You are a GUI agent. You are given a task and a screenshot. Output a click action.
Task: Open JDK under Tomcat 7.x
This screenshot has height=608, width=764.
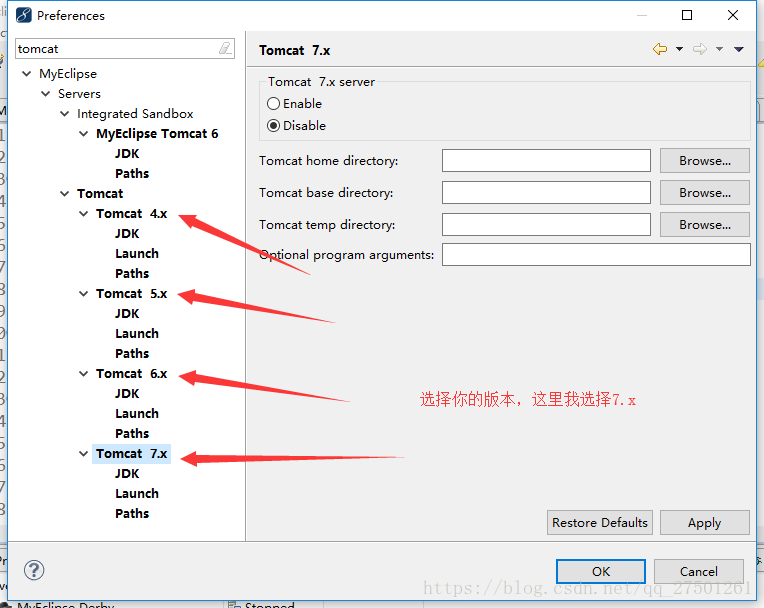click(x=127, y=474)
